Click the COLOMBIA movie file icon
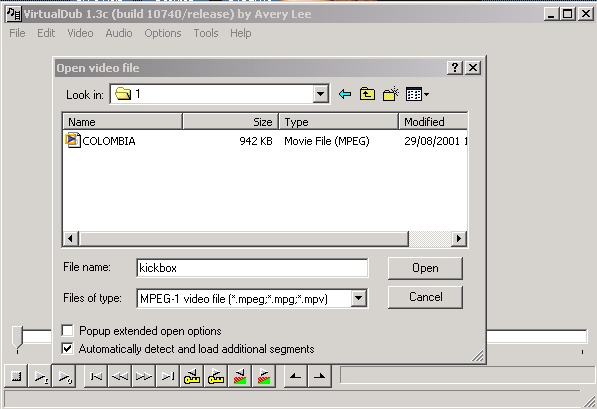 click(x=73, y=140)
